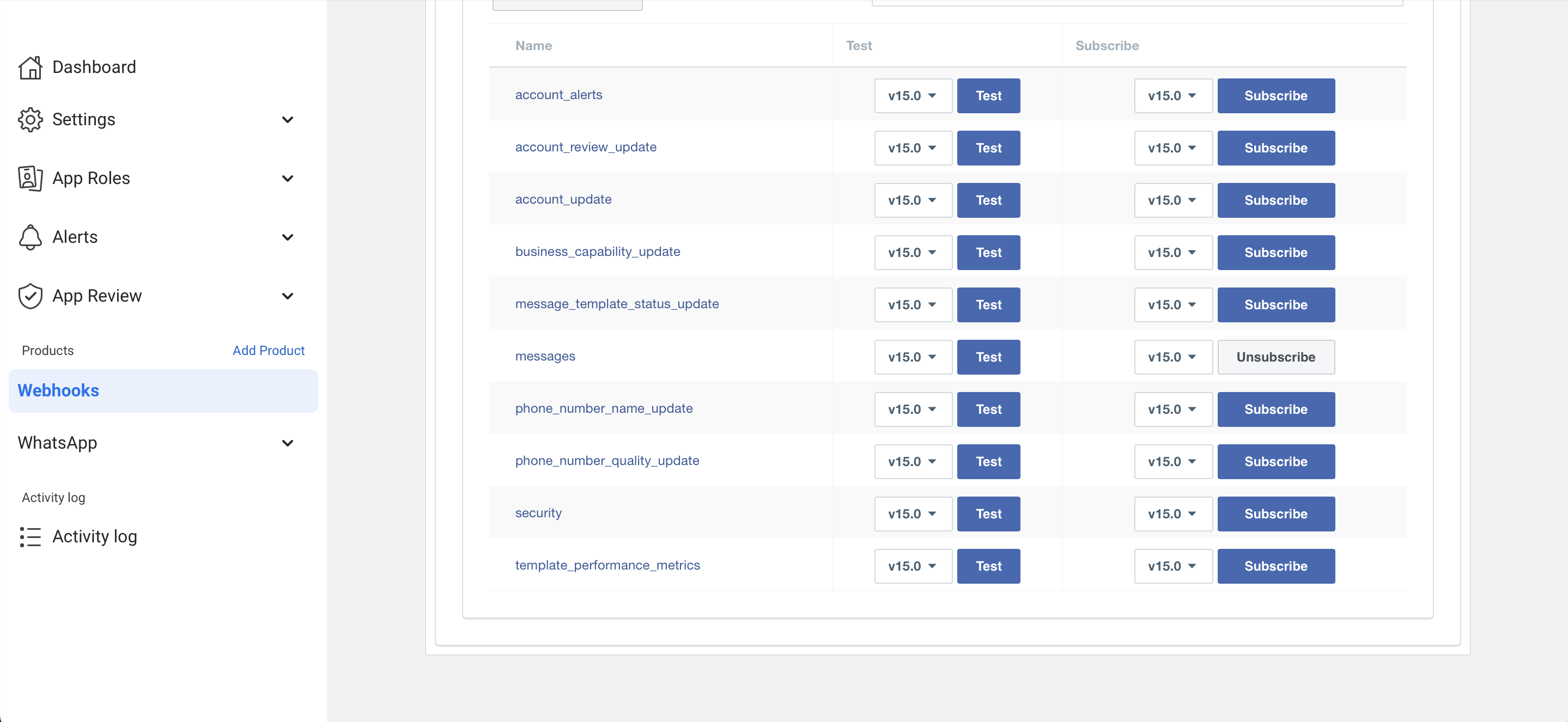Subscribe to message_template_status_update
This screenshot has width=1568, height=722.
pyautogui.click(x=1275, y=305)
